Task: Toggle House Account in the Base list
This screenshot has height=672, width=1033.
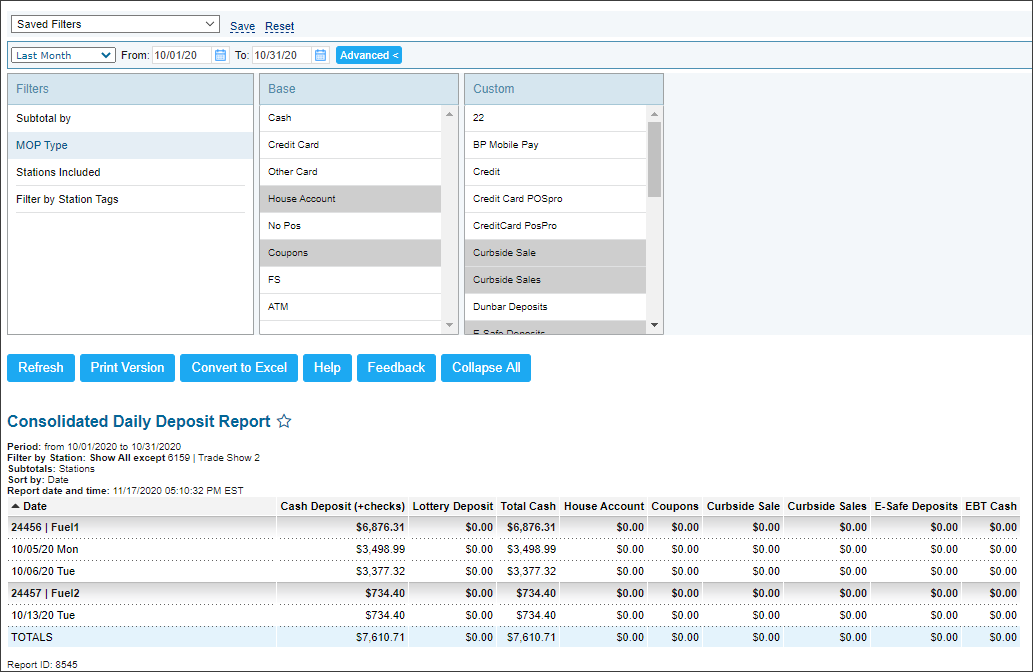Action: pos(350,199)
